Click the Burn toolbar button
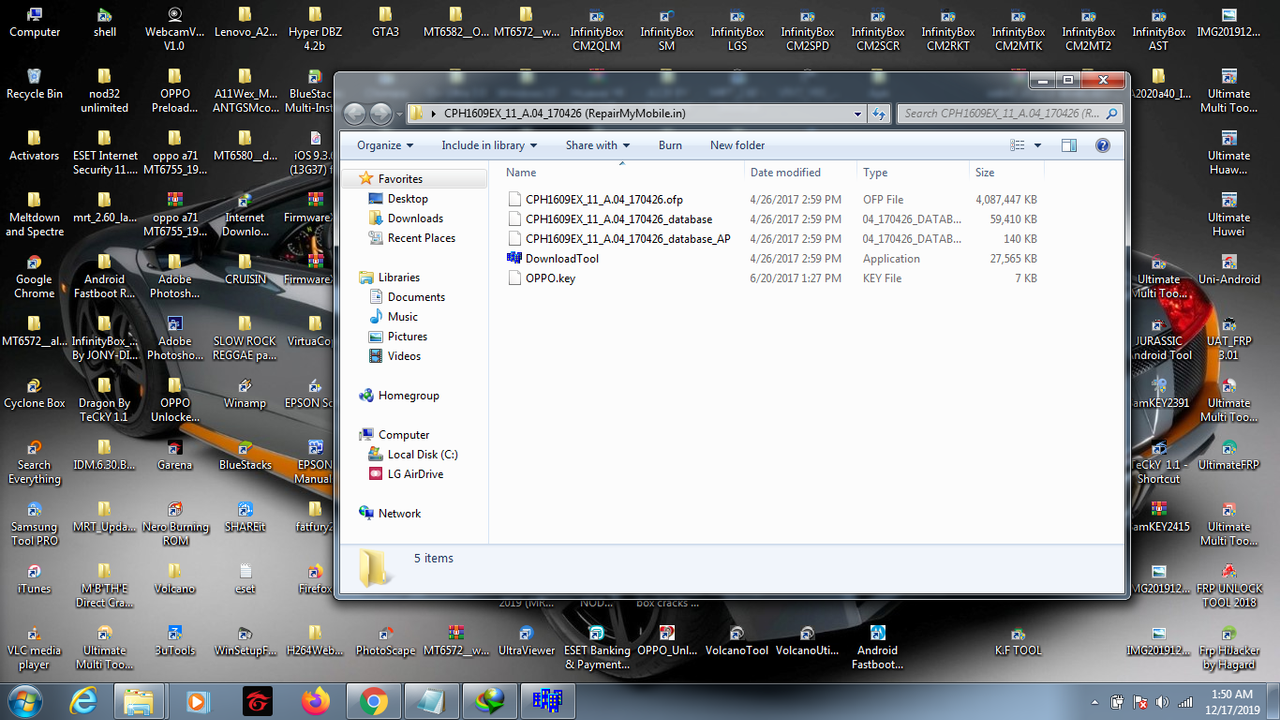Image resolution: width=1280 pixels, height=720 pixels. click(670, 145)
